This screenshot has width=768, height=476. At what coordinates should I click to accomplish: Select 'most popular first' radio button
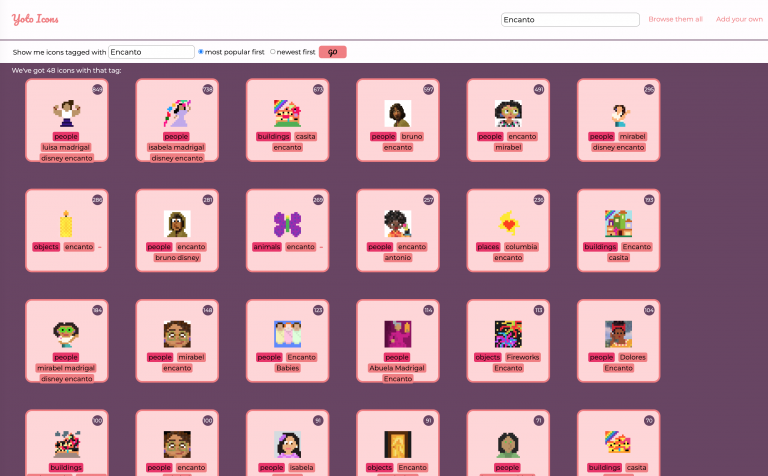point(201,52)
